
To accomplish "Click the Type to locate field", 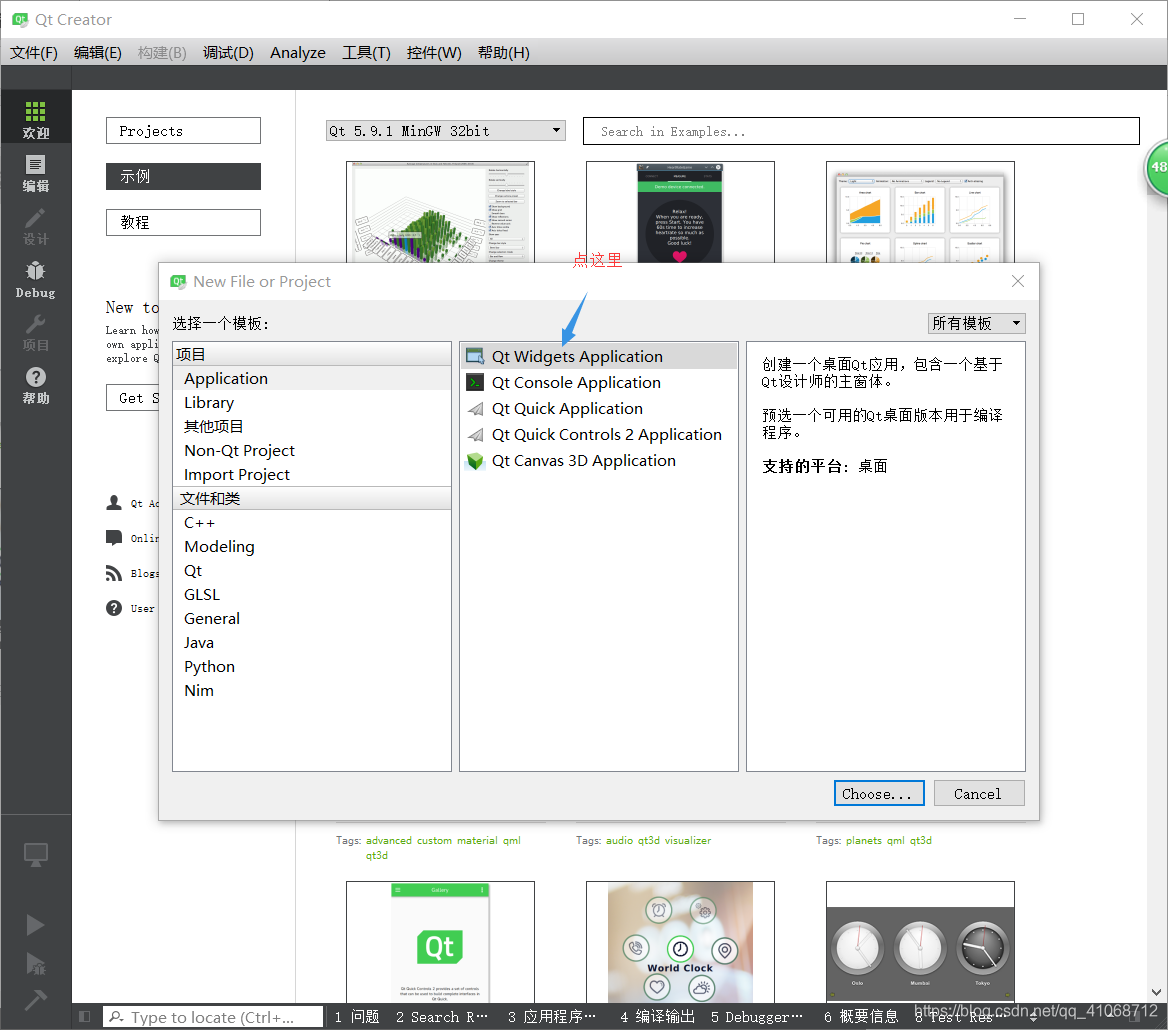I will point(213,1017).
